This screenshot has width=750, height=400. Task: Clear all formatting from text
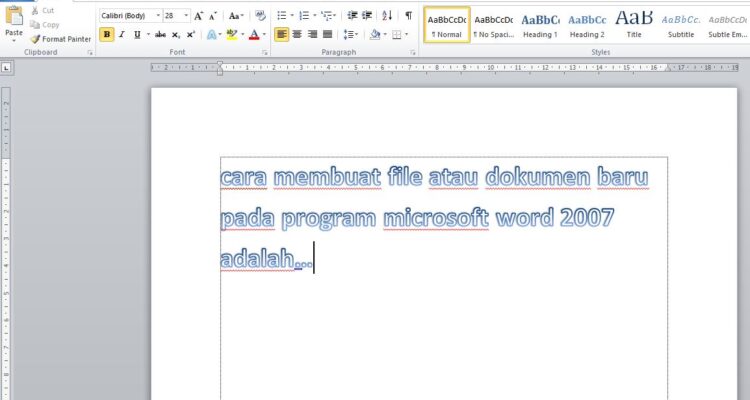260,16
